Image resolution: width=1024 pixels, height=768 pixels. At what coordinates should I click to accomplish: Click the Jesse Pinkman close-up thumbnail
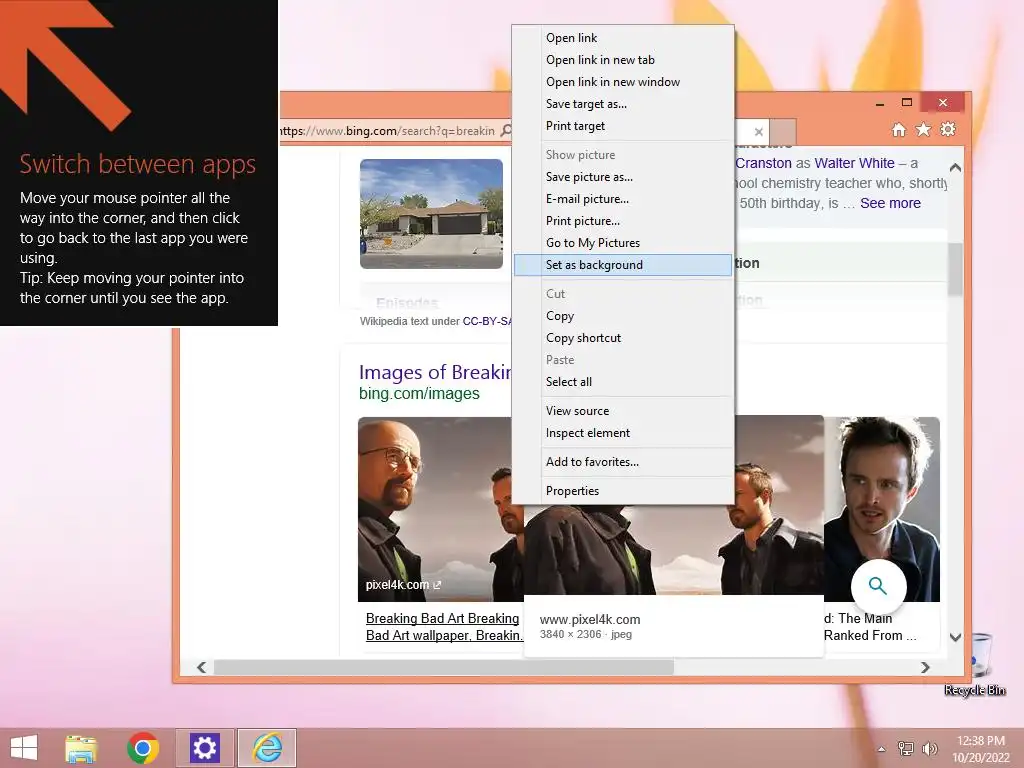[882, 509]
